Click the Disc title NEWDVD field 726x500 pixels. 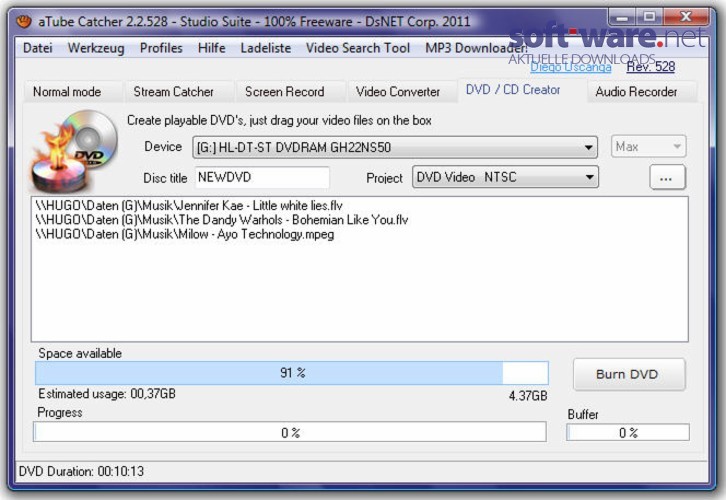point(262,177)
